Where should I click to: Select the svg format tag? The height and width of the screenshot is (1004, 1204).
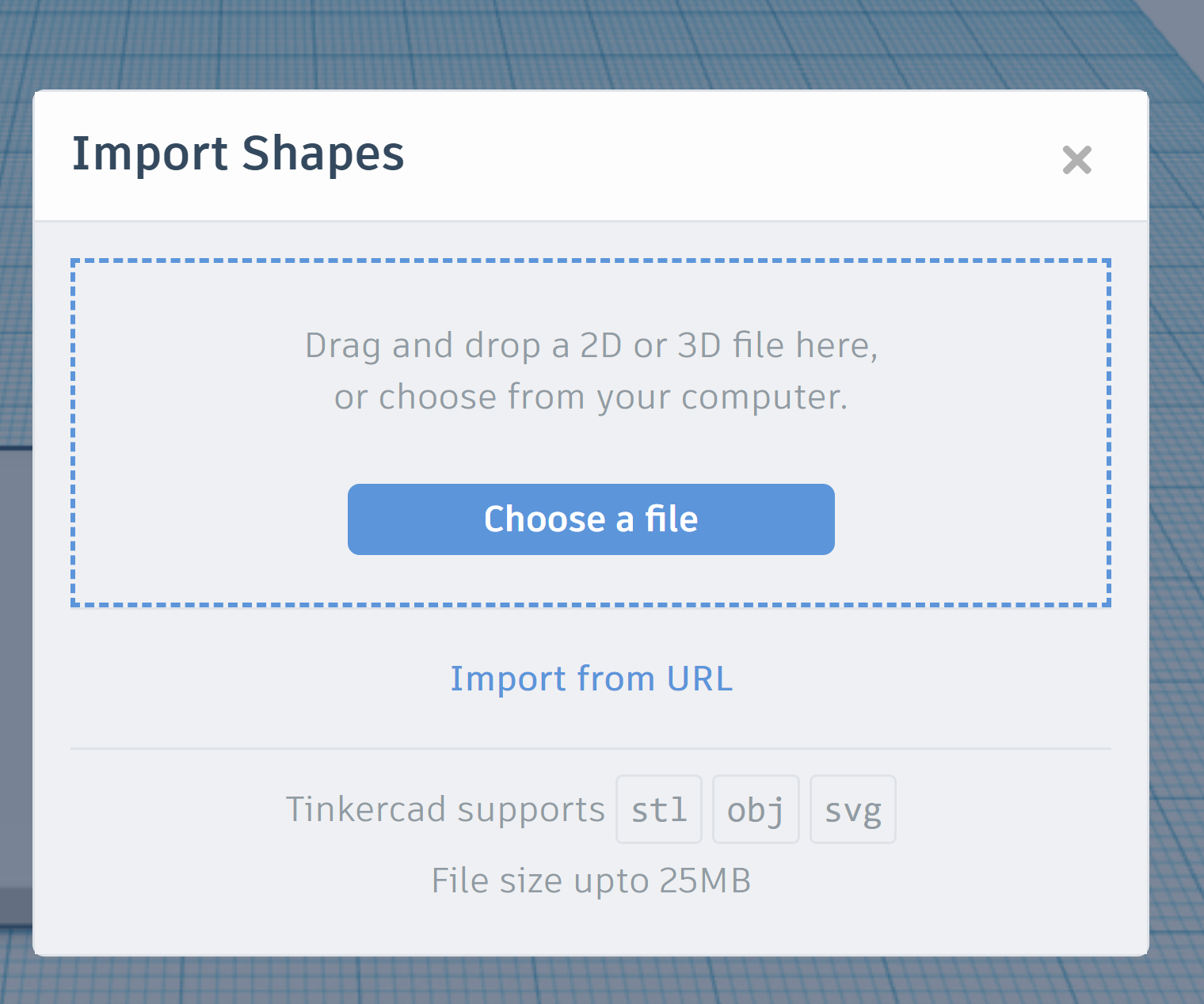point(853,809)
